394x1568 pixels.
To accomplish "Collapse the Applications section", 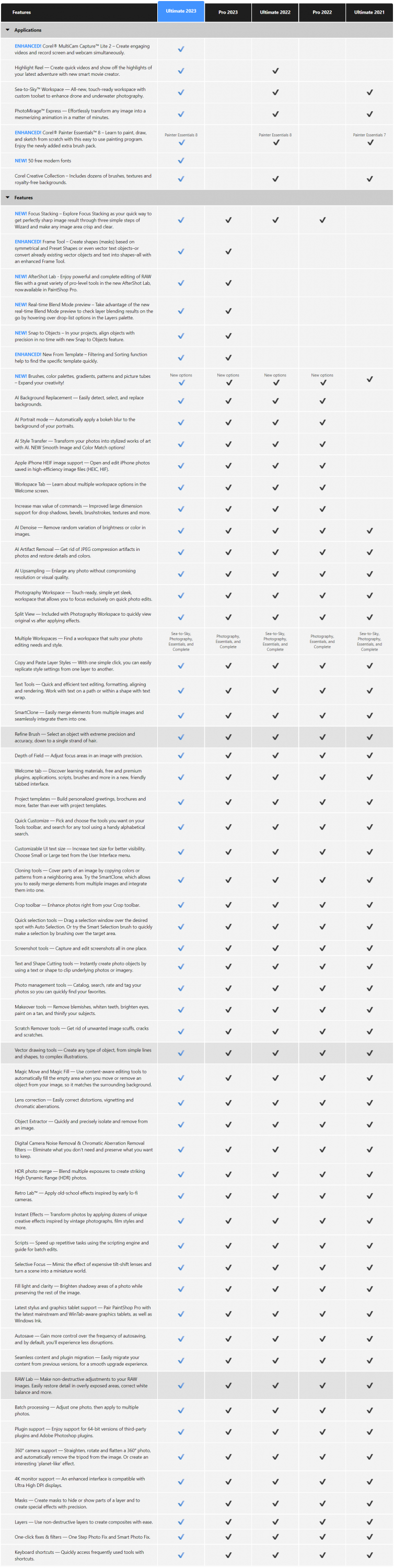I will pos(8,30).
